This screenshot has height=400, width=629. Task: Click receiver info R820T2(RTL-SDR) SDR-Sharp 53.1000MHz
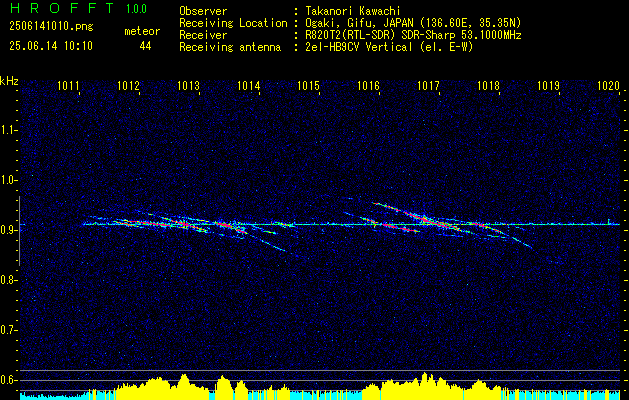coord(413,35)
